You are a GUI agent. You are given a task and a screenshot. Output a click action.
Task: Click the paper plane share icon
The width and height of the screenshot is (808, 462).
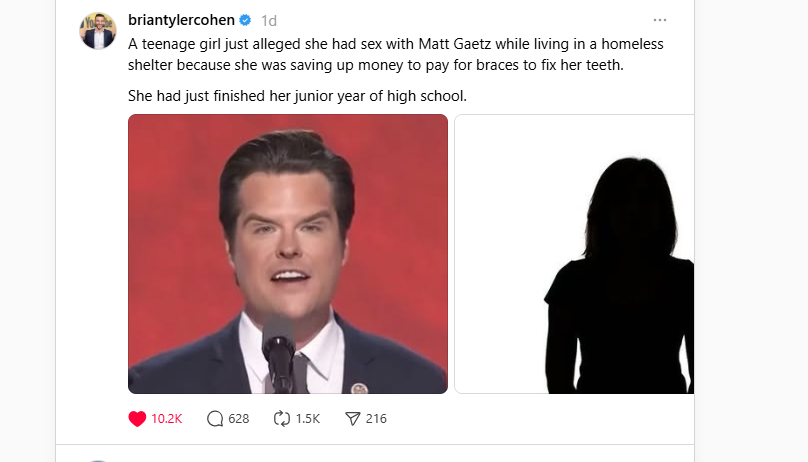(x=352, y=419)
